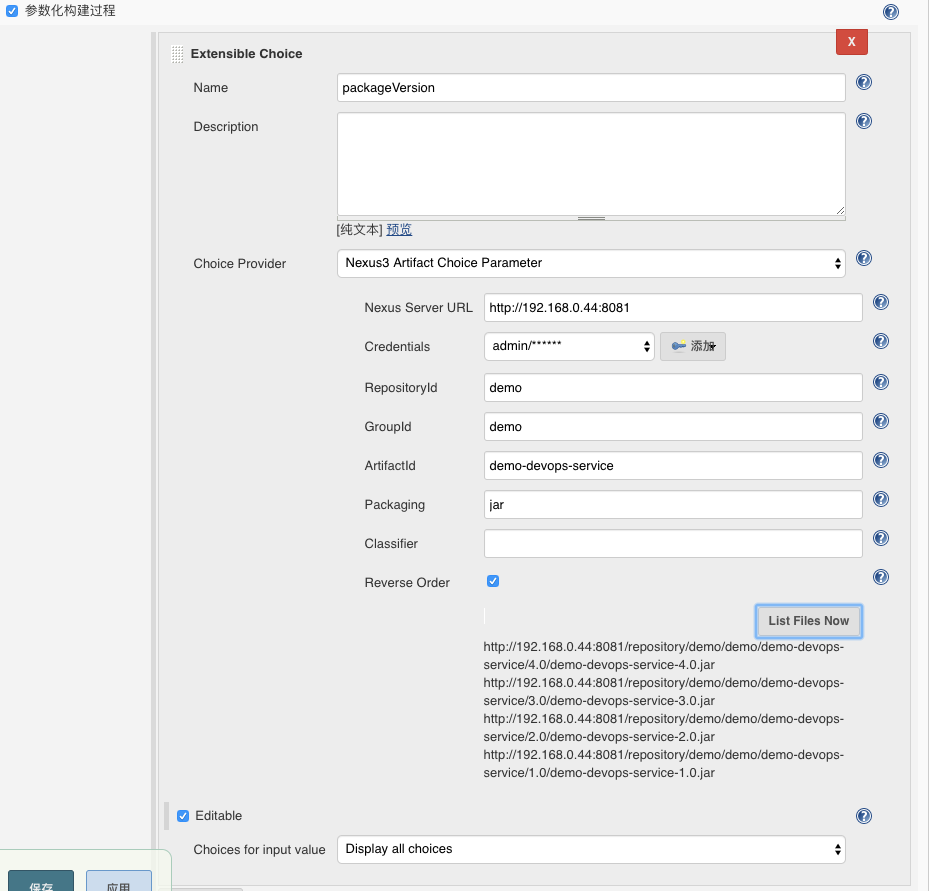Toggle the Reverse Order checkbox
This screenshot has height=891, width=937.
tap(493, 581)
